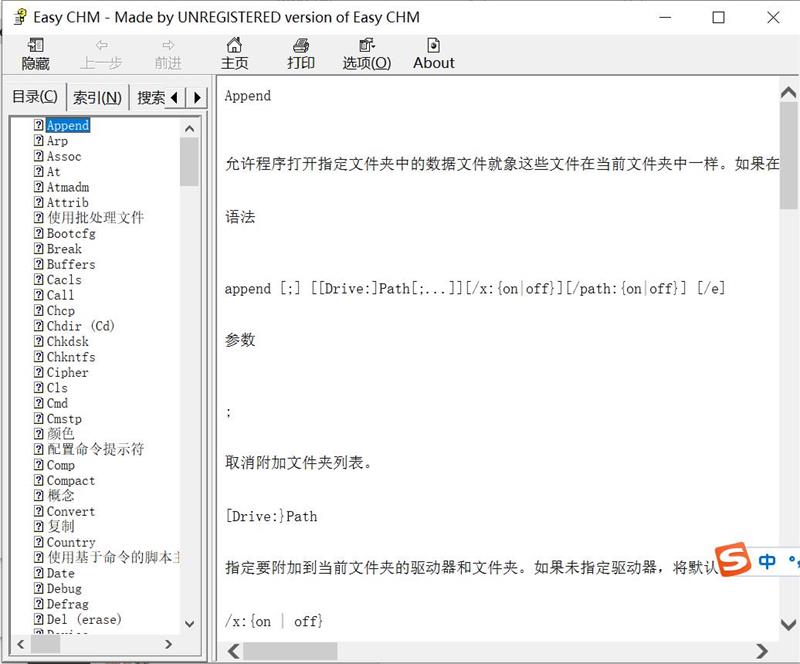Click the help topic icon beside Defrag
Image resolution: width=800 pixels, height=664 pixels.
[39, 603]
